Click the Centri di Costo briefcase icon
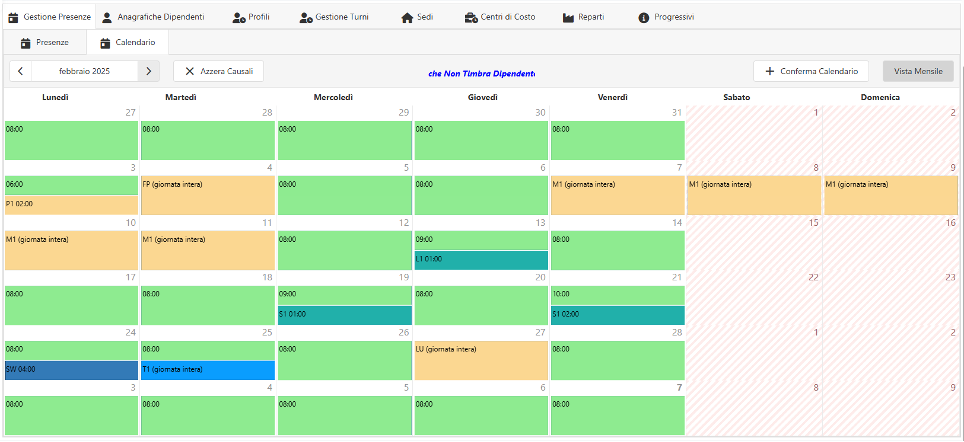Viewport: 964px width, 442px height. pyautogui.click(x=471, y=17)
